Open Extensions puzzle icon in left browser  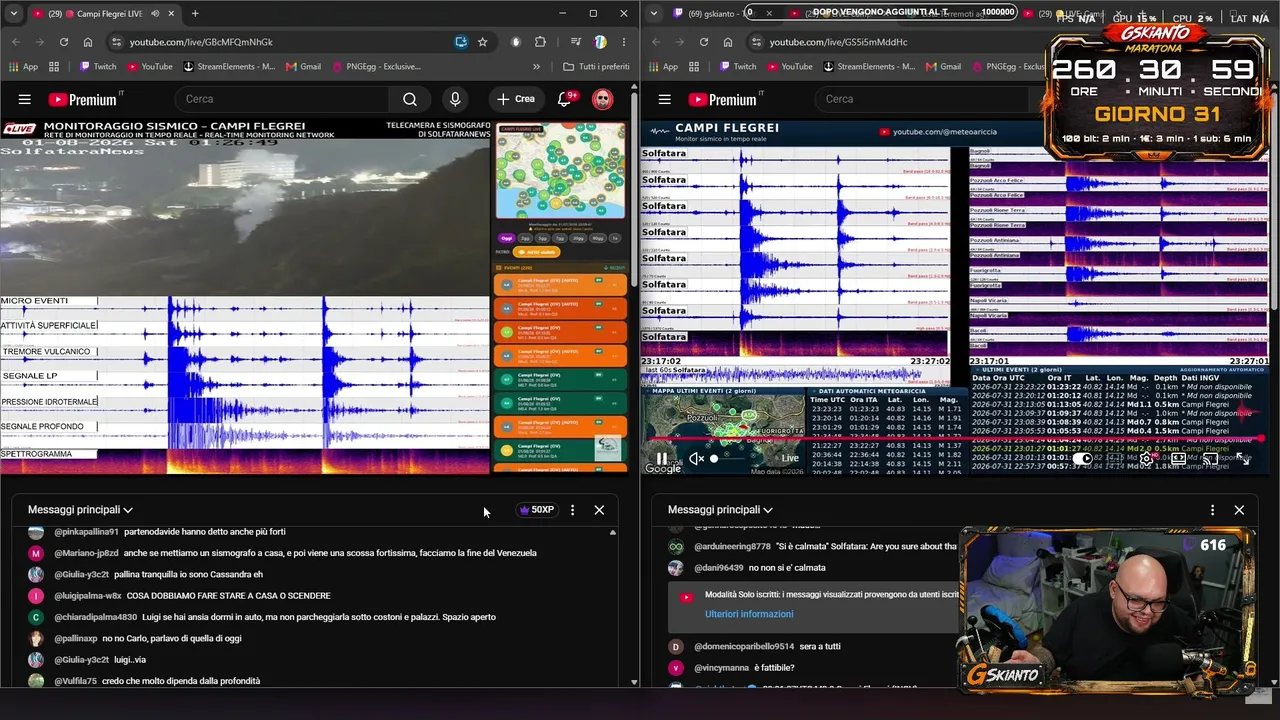541,42
